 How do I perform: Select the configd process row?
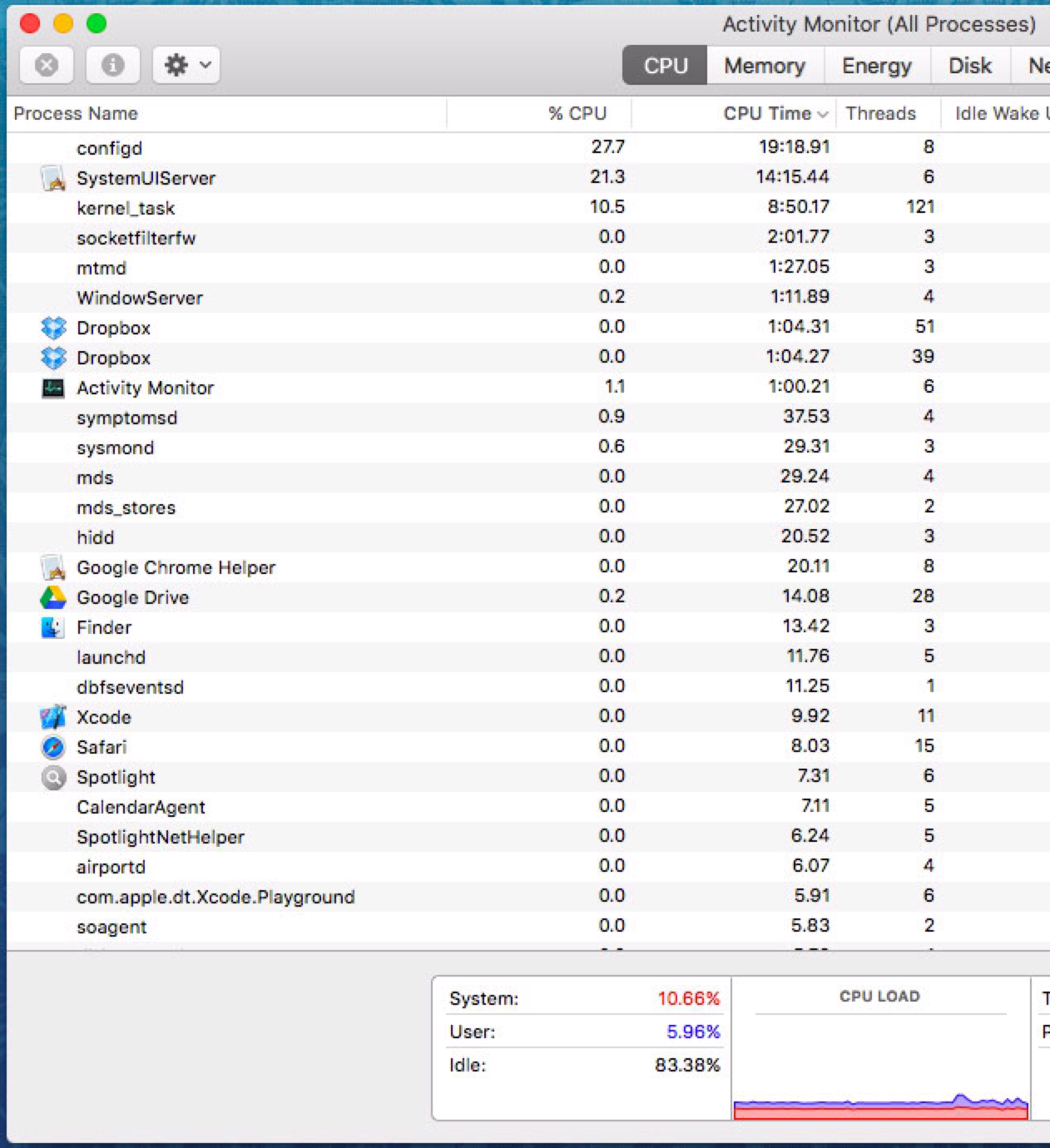[x=528, y=148]
